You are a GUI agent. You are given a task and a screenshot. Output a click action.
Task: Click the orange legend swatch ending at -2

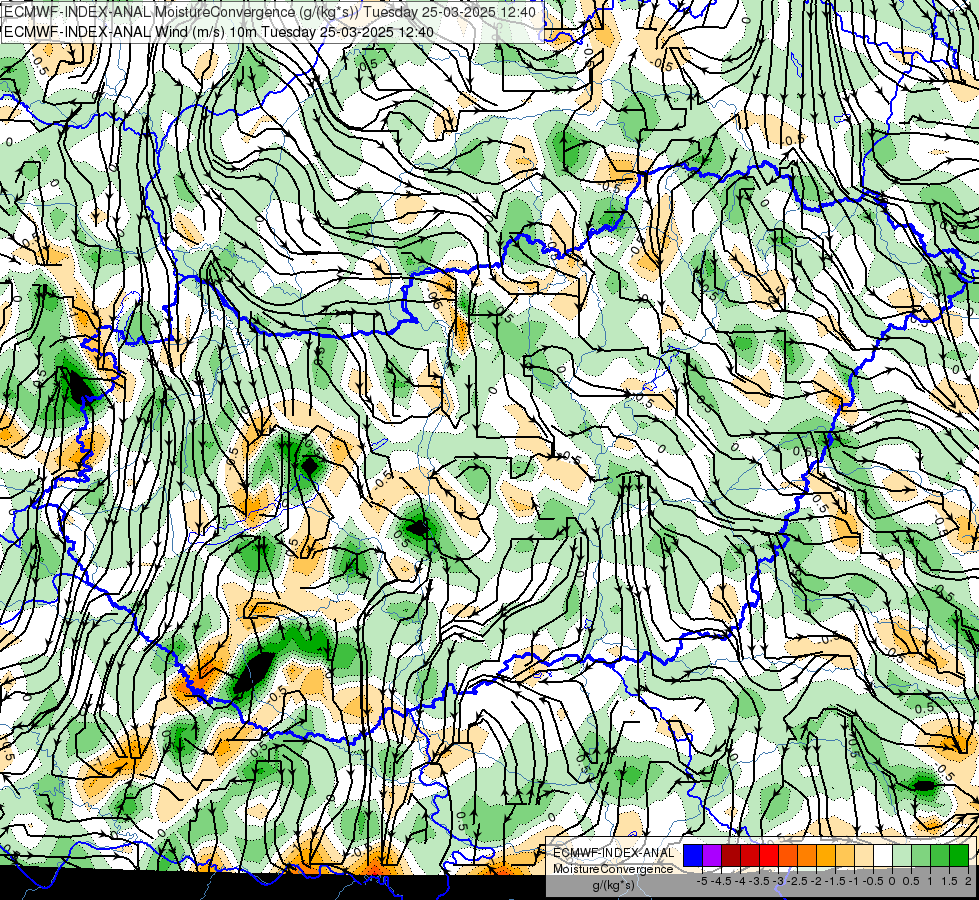(x=807, y=856)
